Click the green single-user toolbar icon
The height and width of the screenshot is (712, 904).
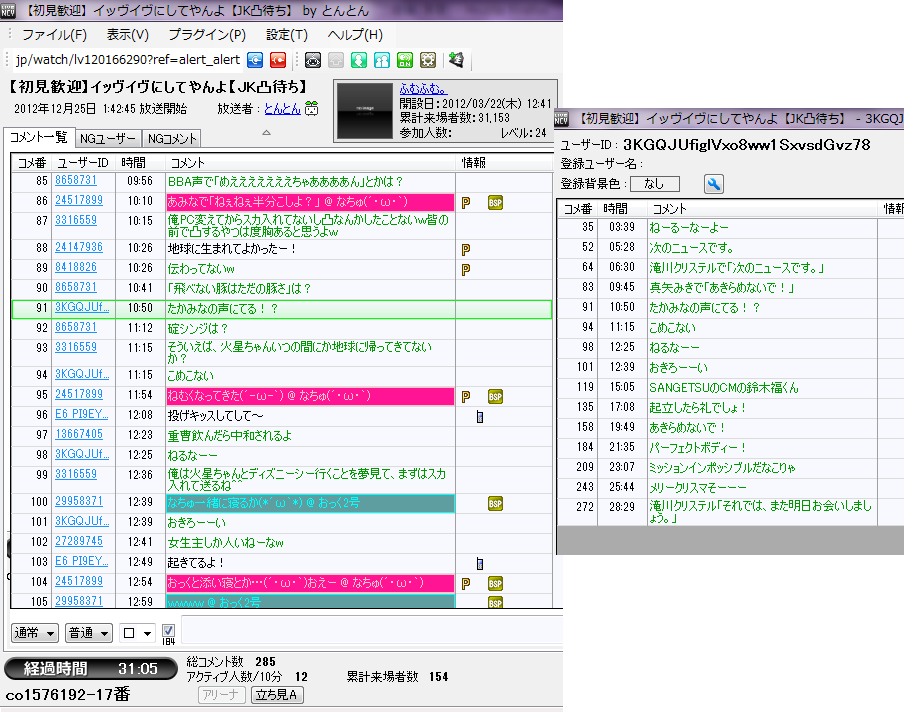click(359, 60)
